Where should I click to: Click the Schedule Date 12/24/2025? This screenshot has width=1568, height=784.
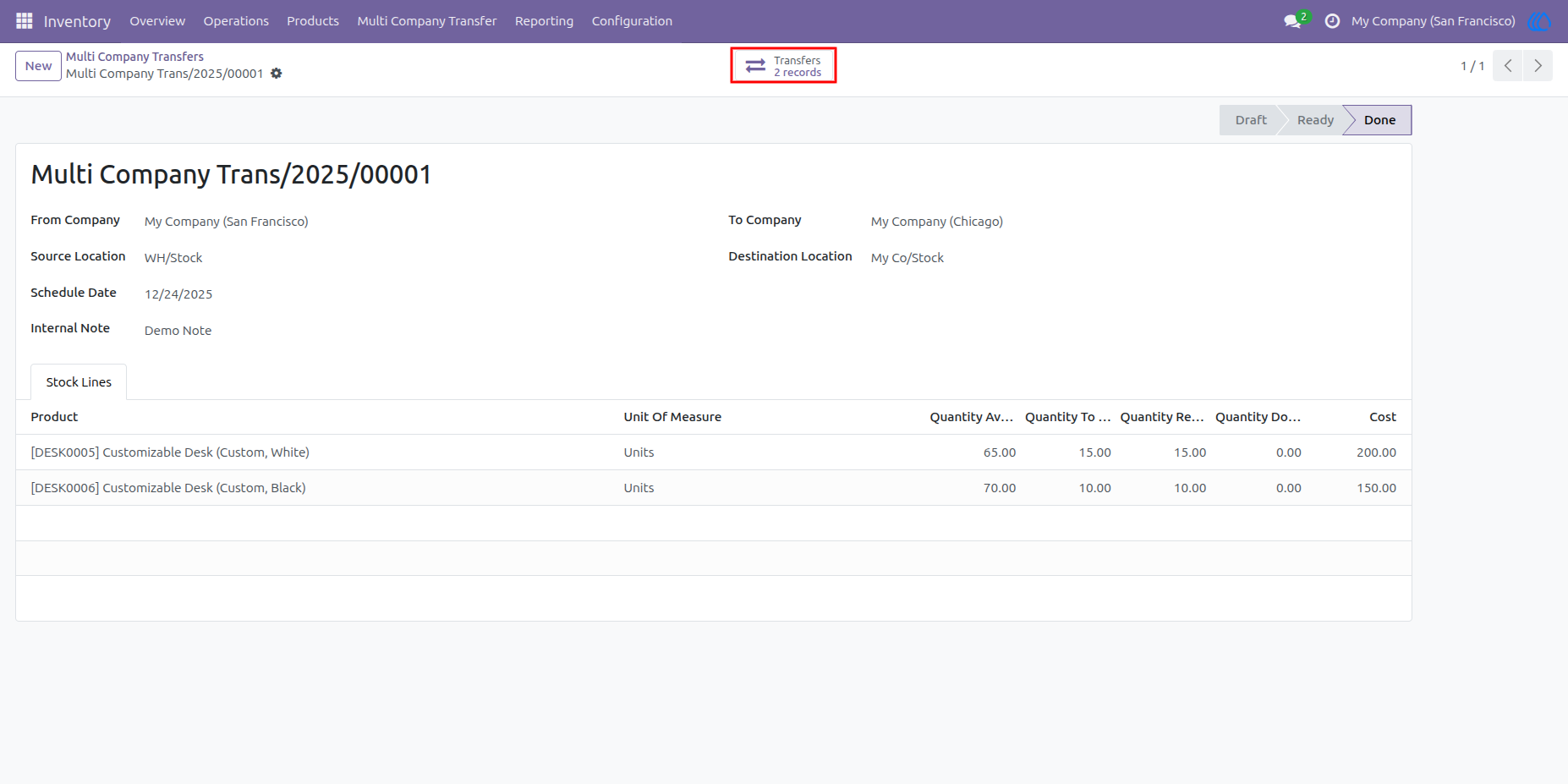click(178, 294)
